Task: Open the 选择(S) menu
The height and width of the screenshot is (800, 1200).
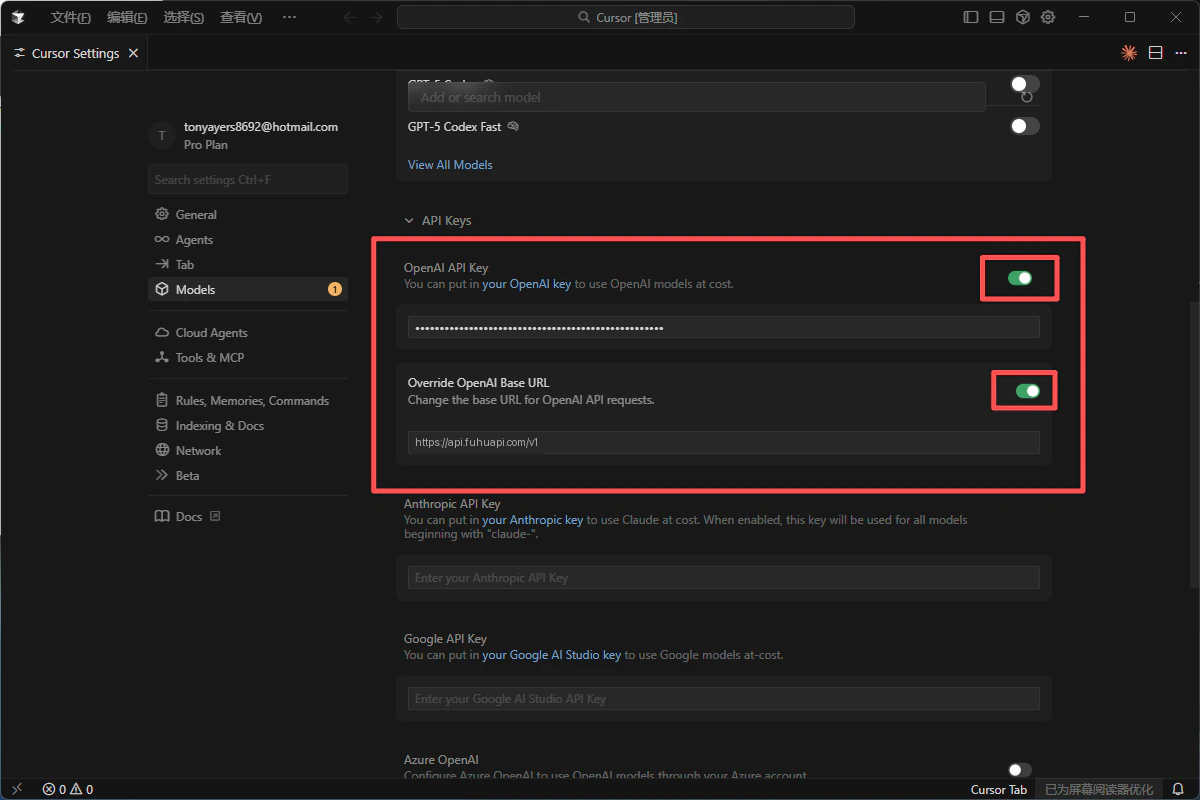Action: point(183,17)
